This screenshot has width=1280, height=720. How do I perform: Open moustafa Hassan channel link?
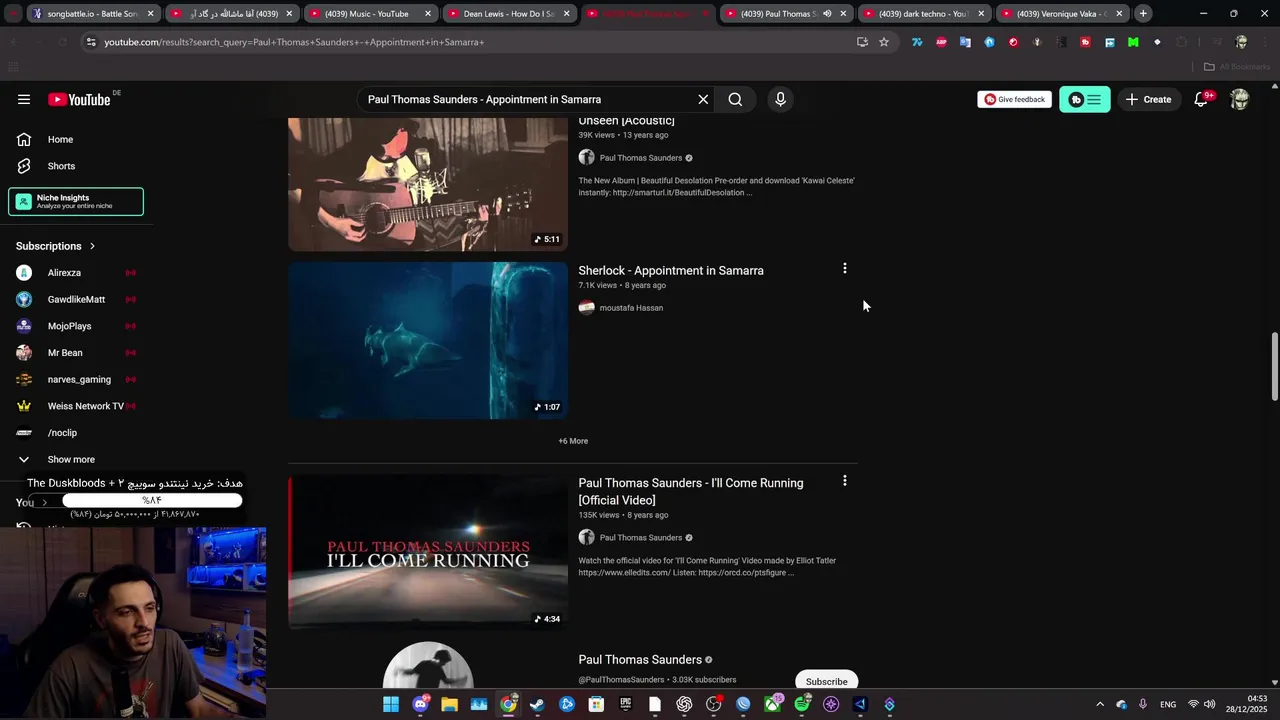click(631, 308)
